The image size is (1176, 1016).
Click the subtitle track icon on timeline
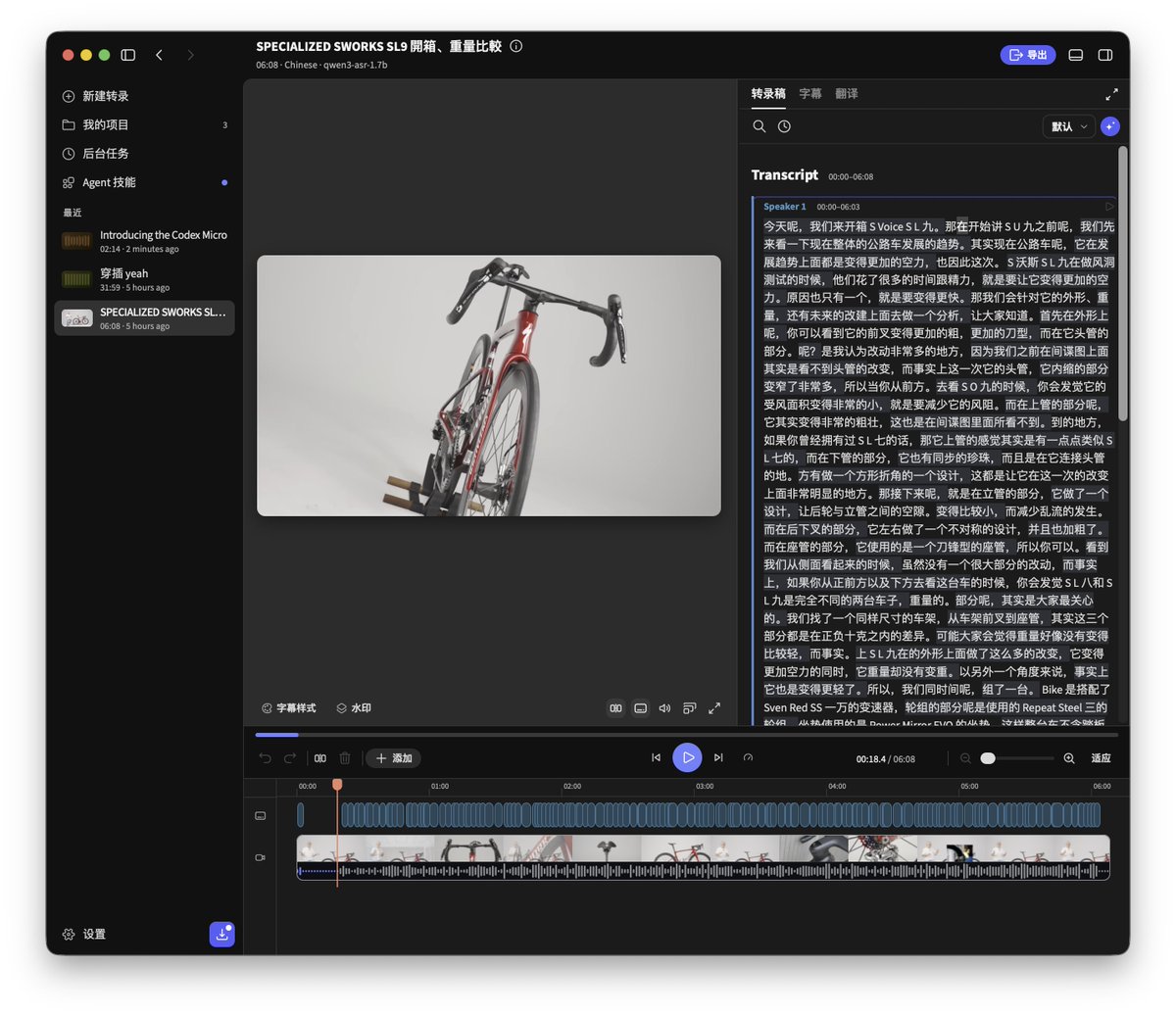pyautogui.click(x=261, y=815)
